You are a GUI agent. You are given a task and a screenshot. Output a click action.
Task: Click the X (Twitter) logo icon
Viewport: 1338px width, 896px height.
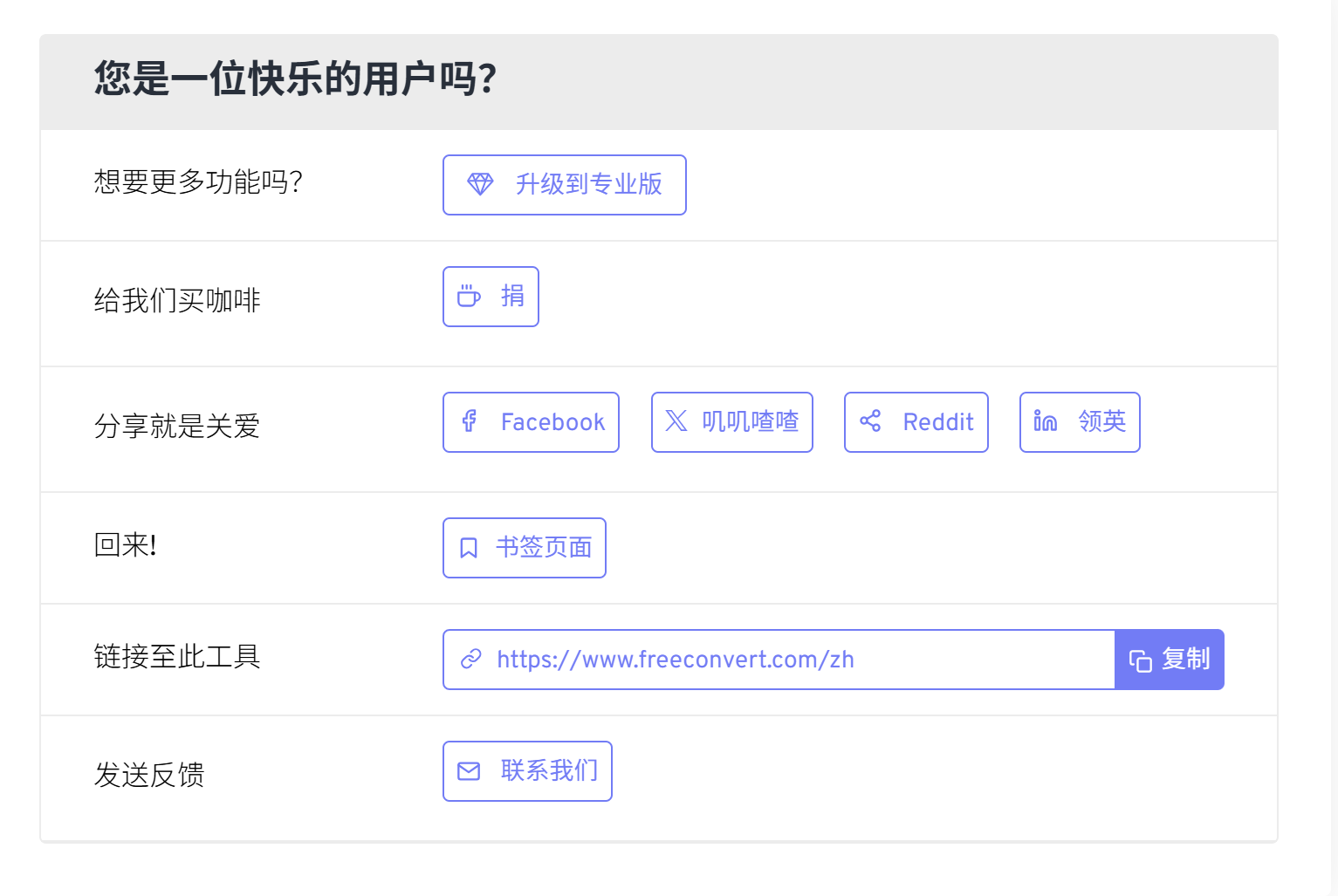(676, 421)
